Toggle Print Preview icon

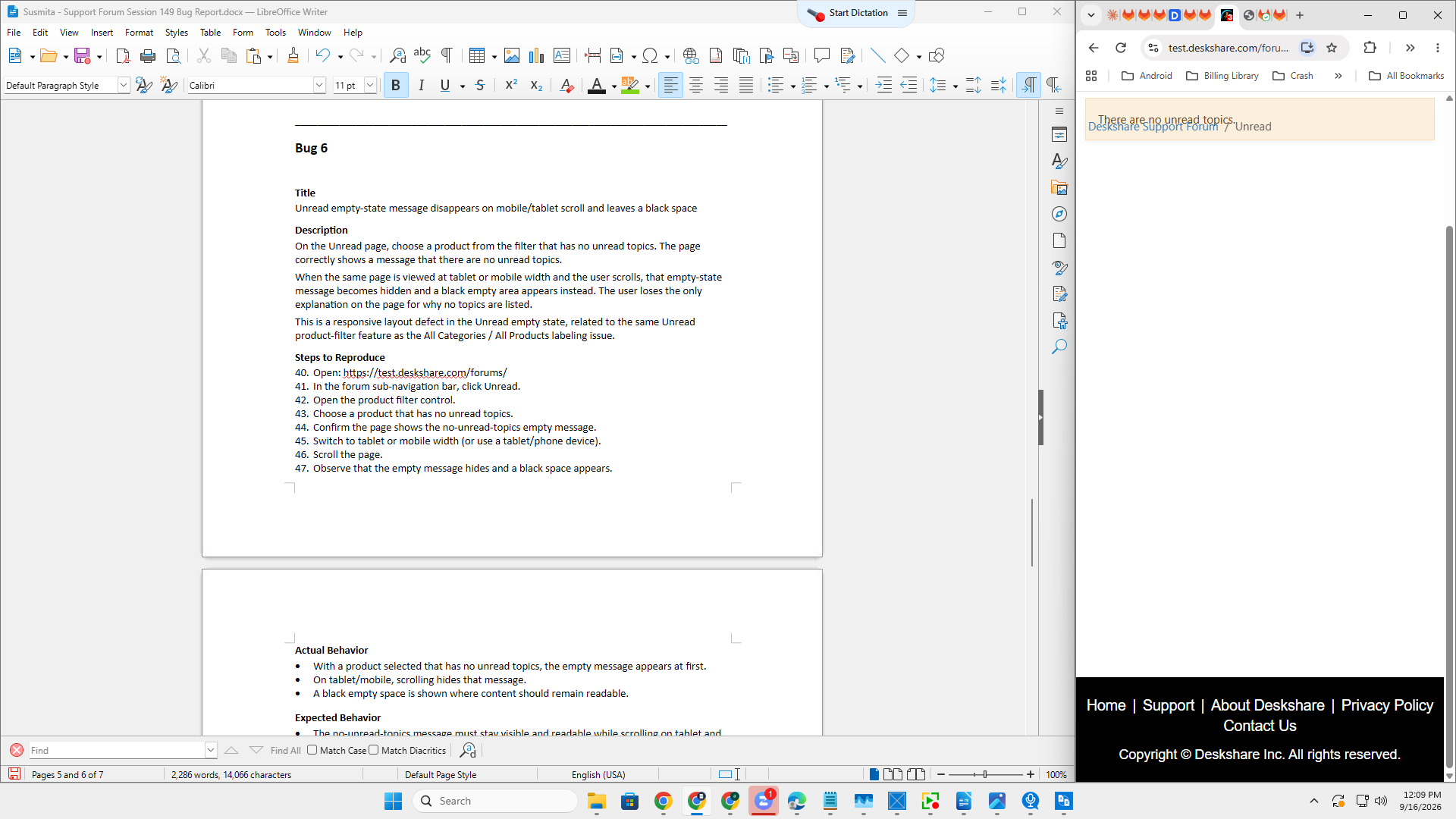click(174, 55)
